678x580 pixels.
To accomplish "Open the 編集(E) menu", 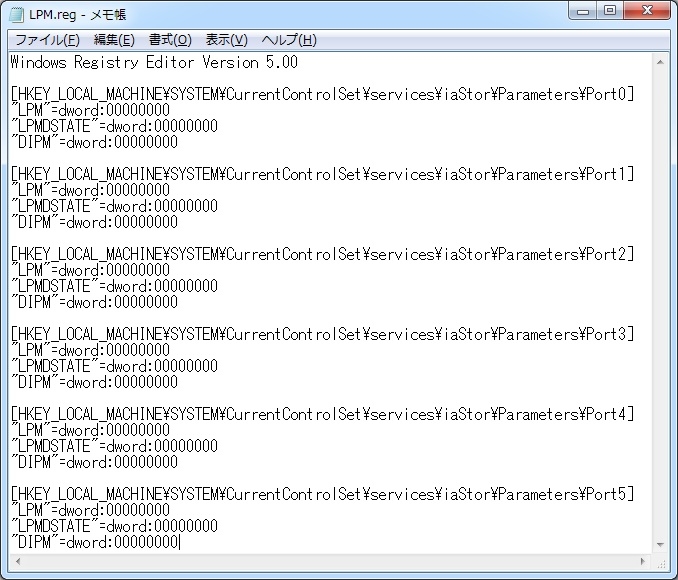I will coord(114,40).
